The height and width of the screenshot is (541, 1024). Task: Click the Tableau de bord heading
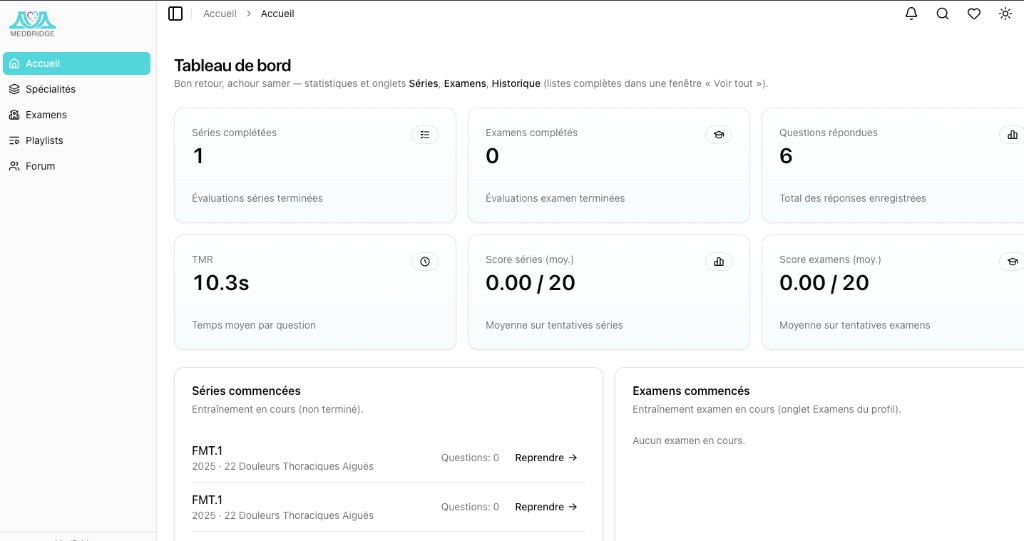[x=232, y=65]
